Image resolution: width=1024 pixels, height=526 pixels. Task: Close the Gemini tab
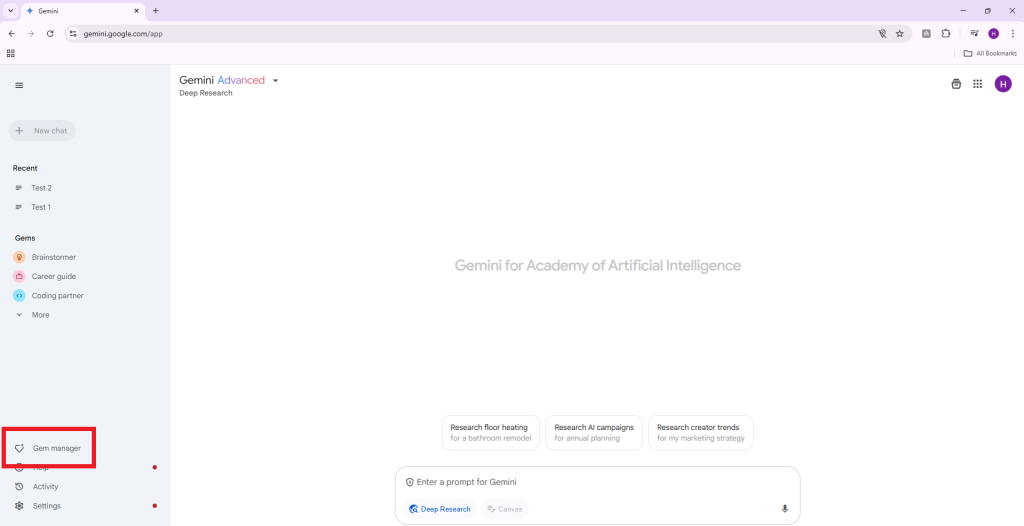(136, 11)
